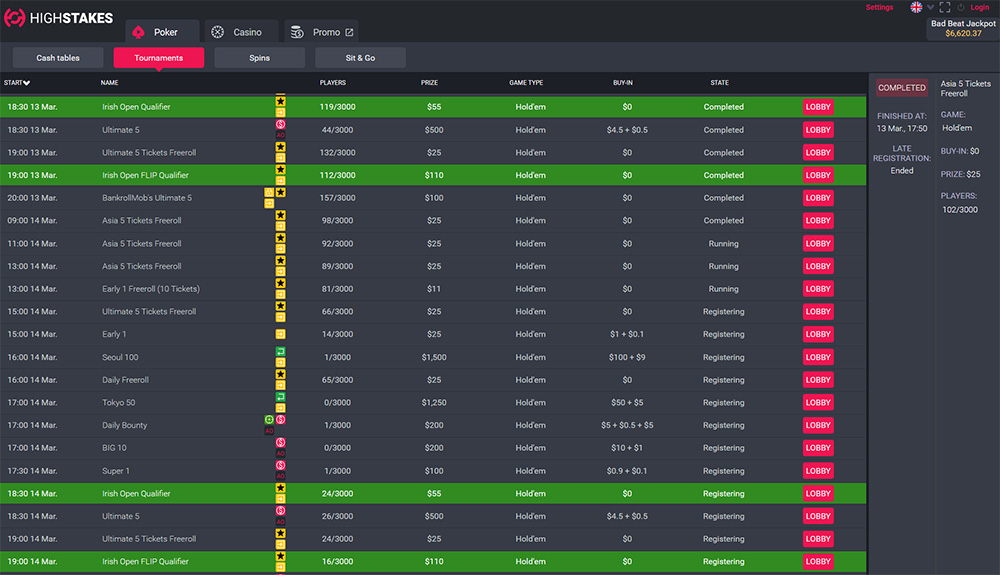Image resolution: width=1000 pixels, height=575 pixels.
Task: Click the power icon beside Login
Action: point(961,8)
